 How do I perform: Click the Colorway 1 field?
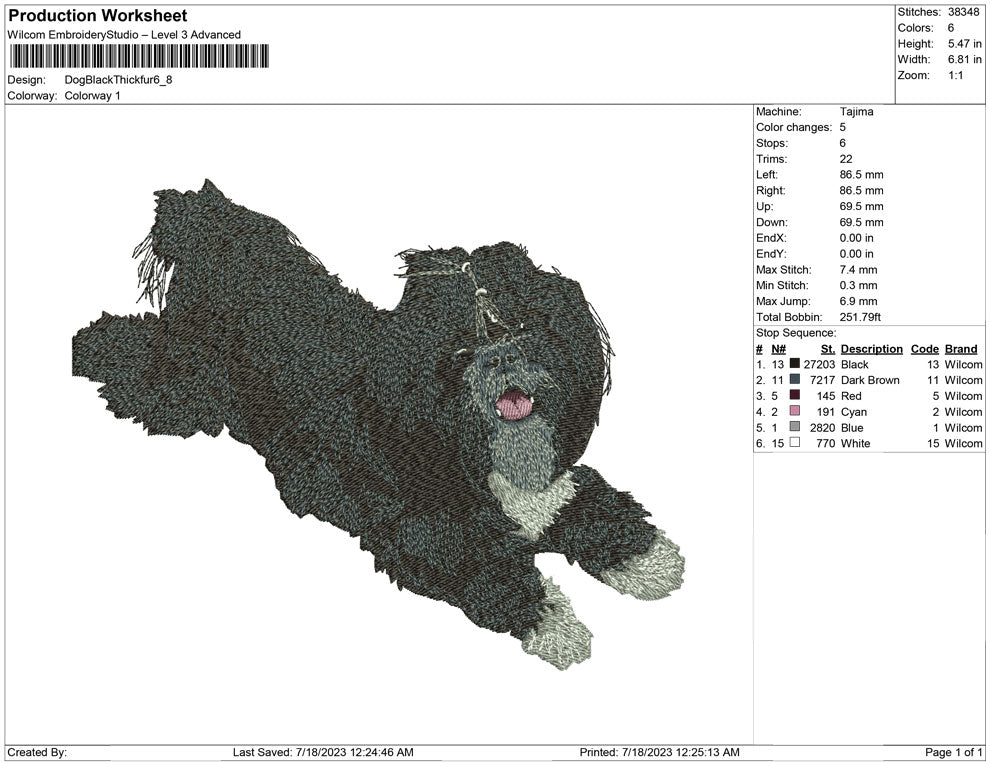pyautogui.click(x=95, y=96)
